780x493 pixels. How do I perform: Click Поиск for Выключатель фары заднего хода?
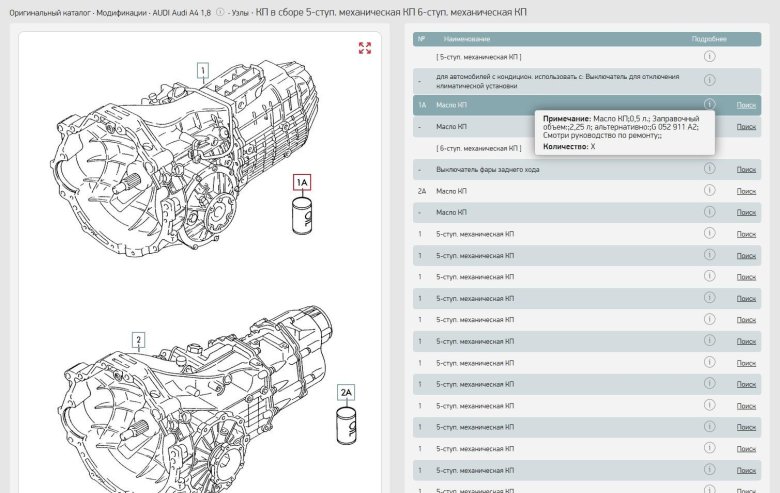(746, 170)
